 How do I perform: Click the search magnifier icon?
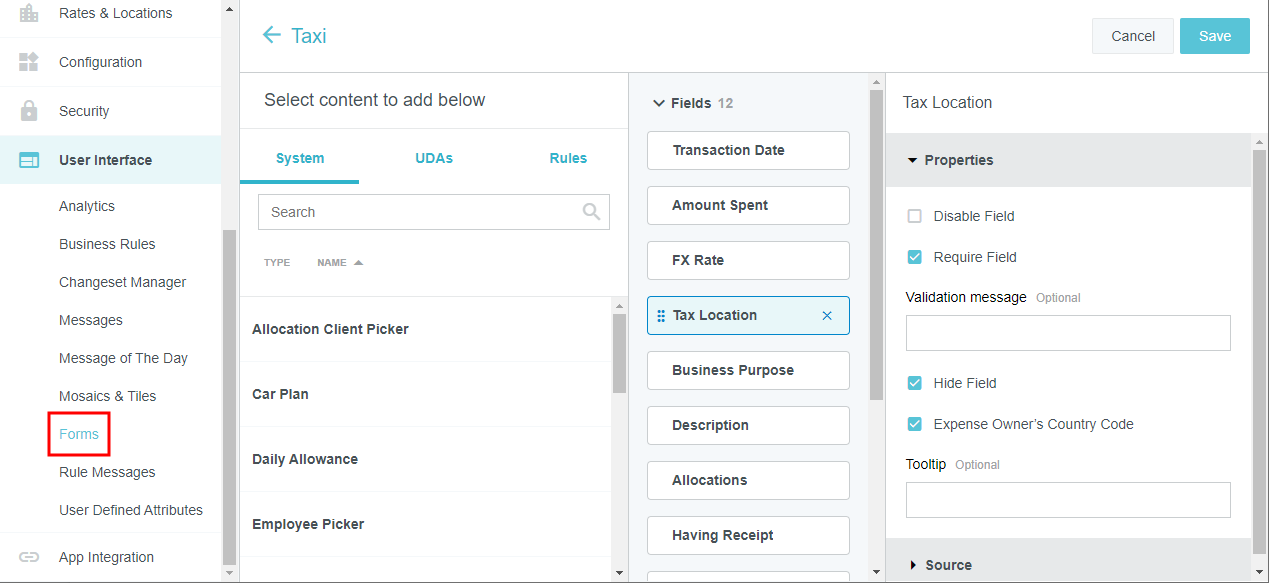[x=592, y=212]
